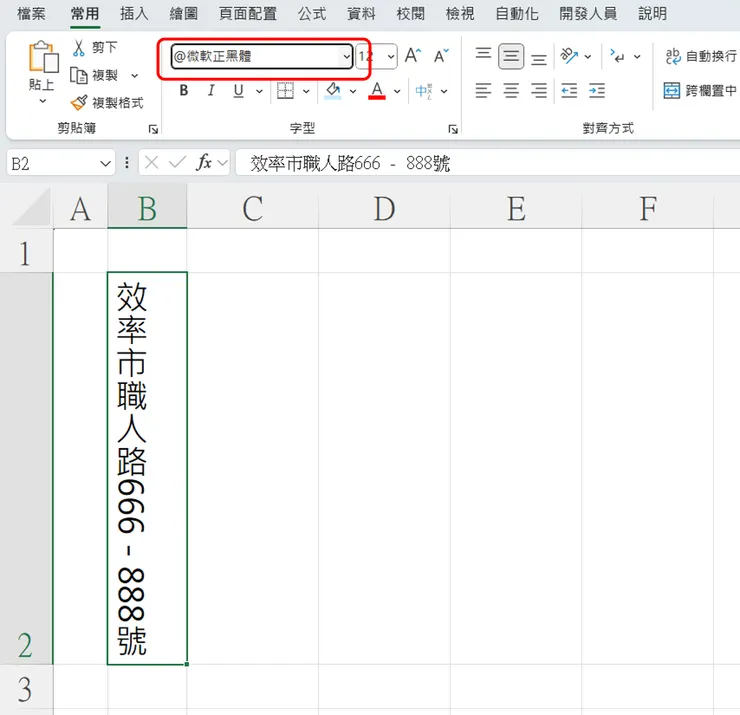Switch to the 檢視 (View) tab

pos(460,14)
